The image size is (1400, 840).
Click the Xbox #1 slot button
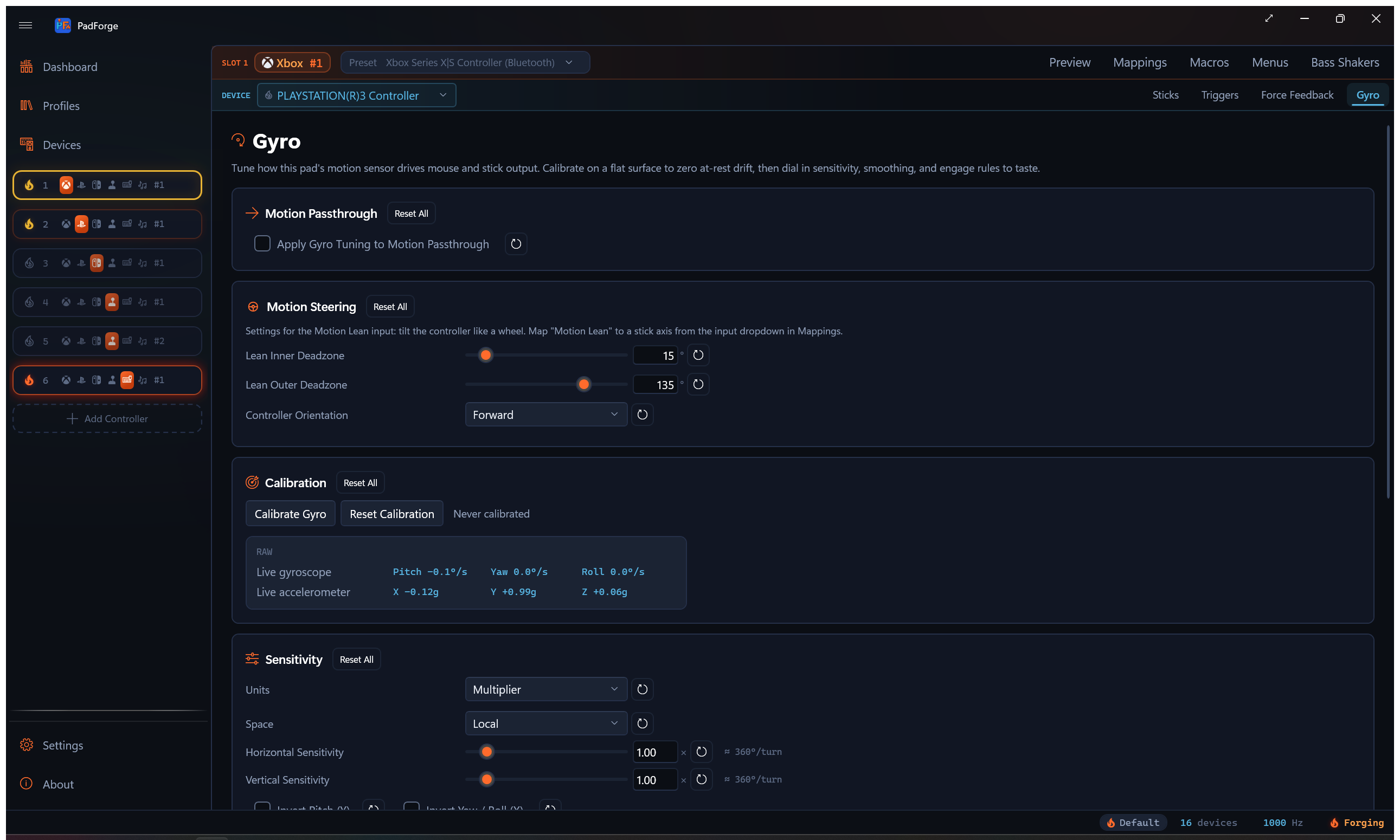point(292,63)
